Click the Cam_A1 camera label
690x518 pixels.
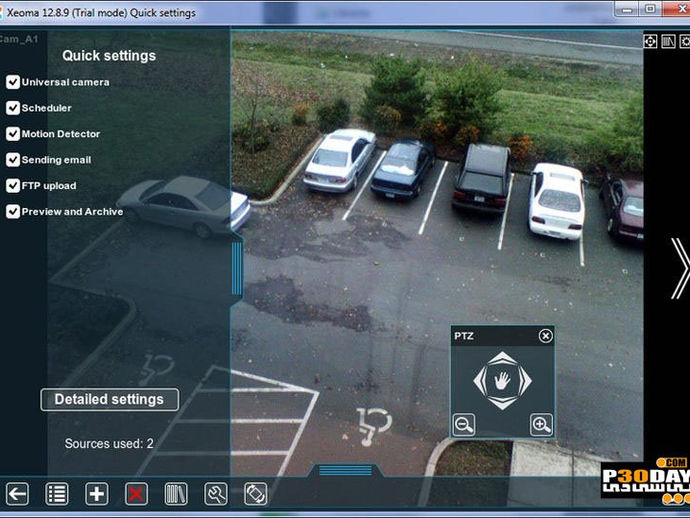(x=18, y=39)
